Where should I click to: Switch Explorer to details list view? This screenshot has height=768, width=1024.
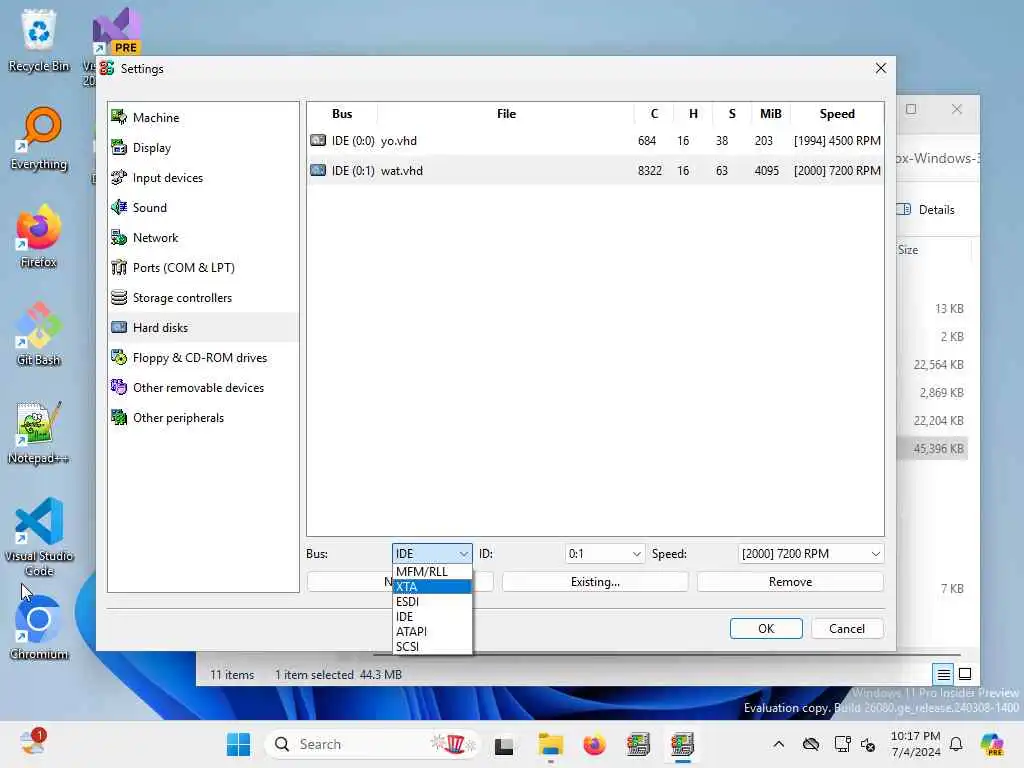click(x=944, y=674)
